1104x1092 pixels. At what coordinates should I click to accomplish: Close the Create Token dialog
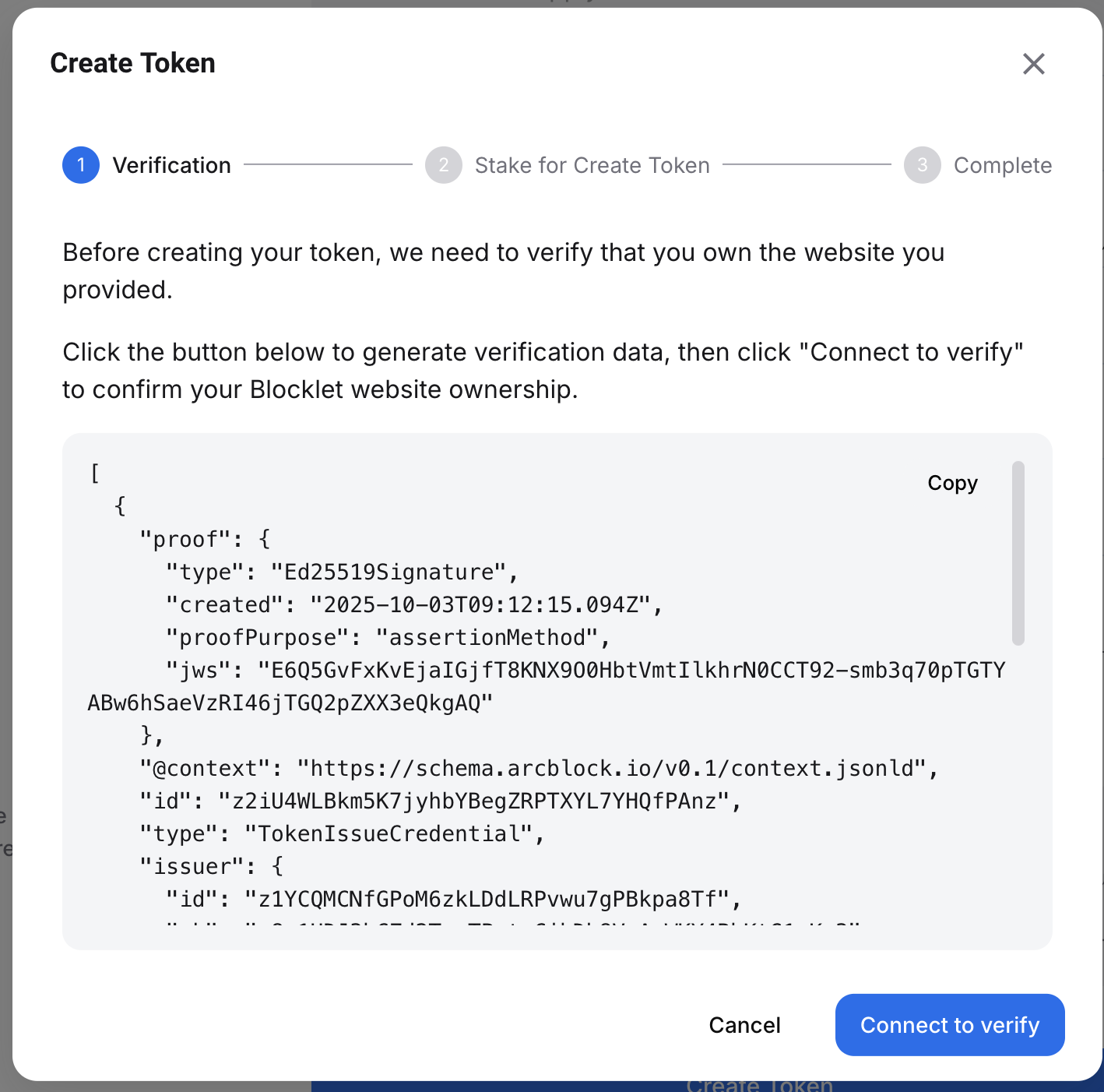pyautogui.click(x=1033, y=64)
